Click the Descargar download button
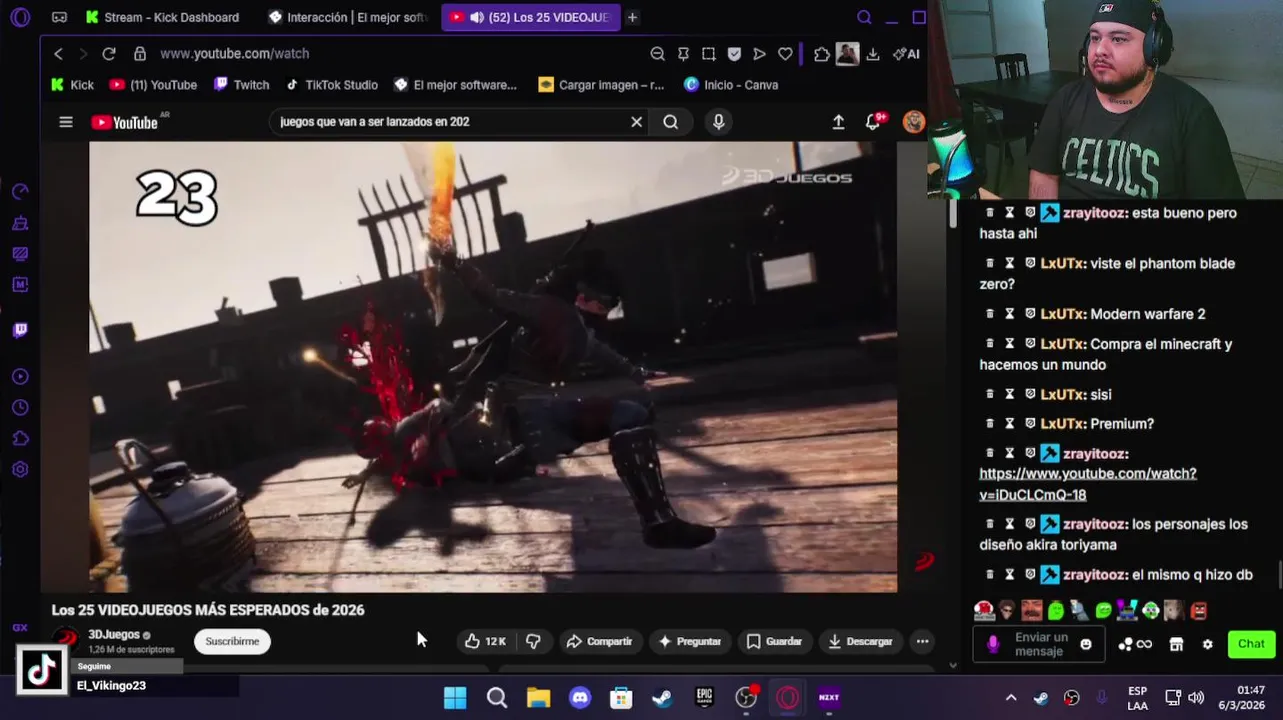 point(860,641)
